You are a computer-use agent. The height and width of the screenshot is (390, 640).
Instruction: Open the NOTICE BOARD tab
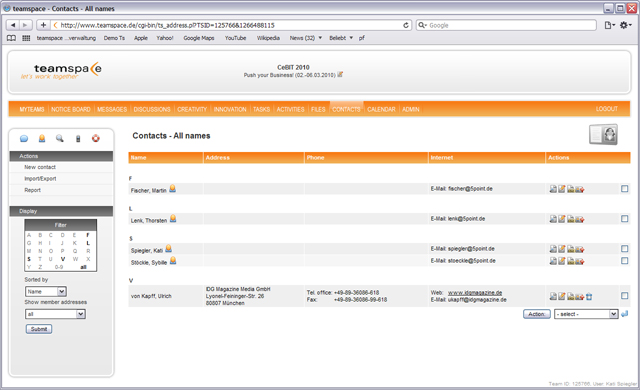pyautogui.click(x=71, y=109)
